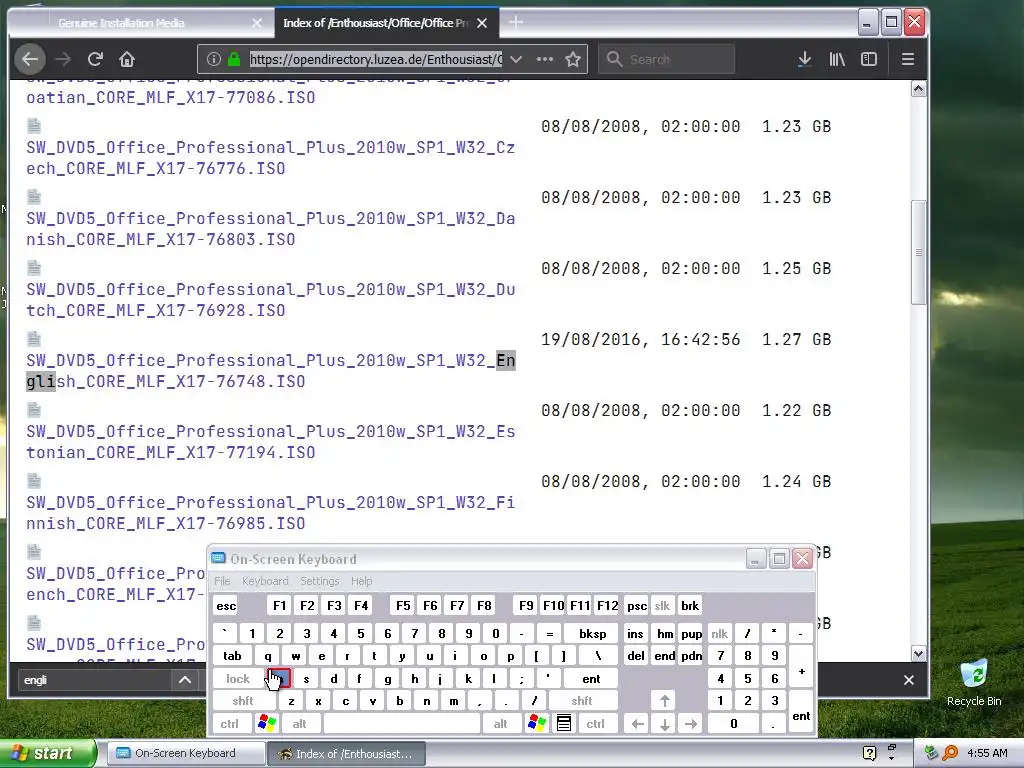The image size is (1024, 768).
Task: Click the up arrow key on keyboard
Action: coord(664,701)
